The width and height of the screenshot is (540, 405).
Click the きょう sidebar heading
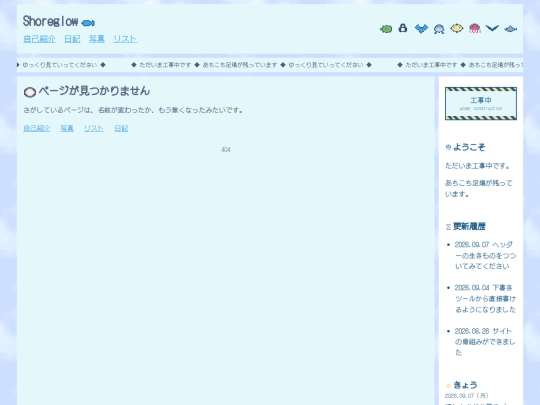pyautogui.click(x=465, y=385)
